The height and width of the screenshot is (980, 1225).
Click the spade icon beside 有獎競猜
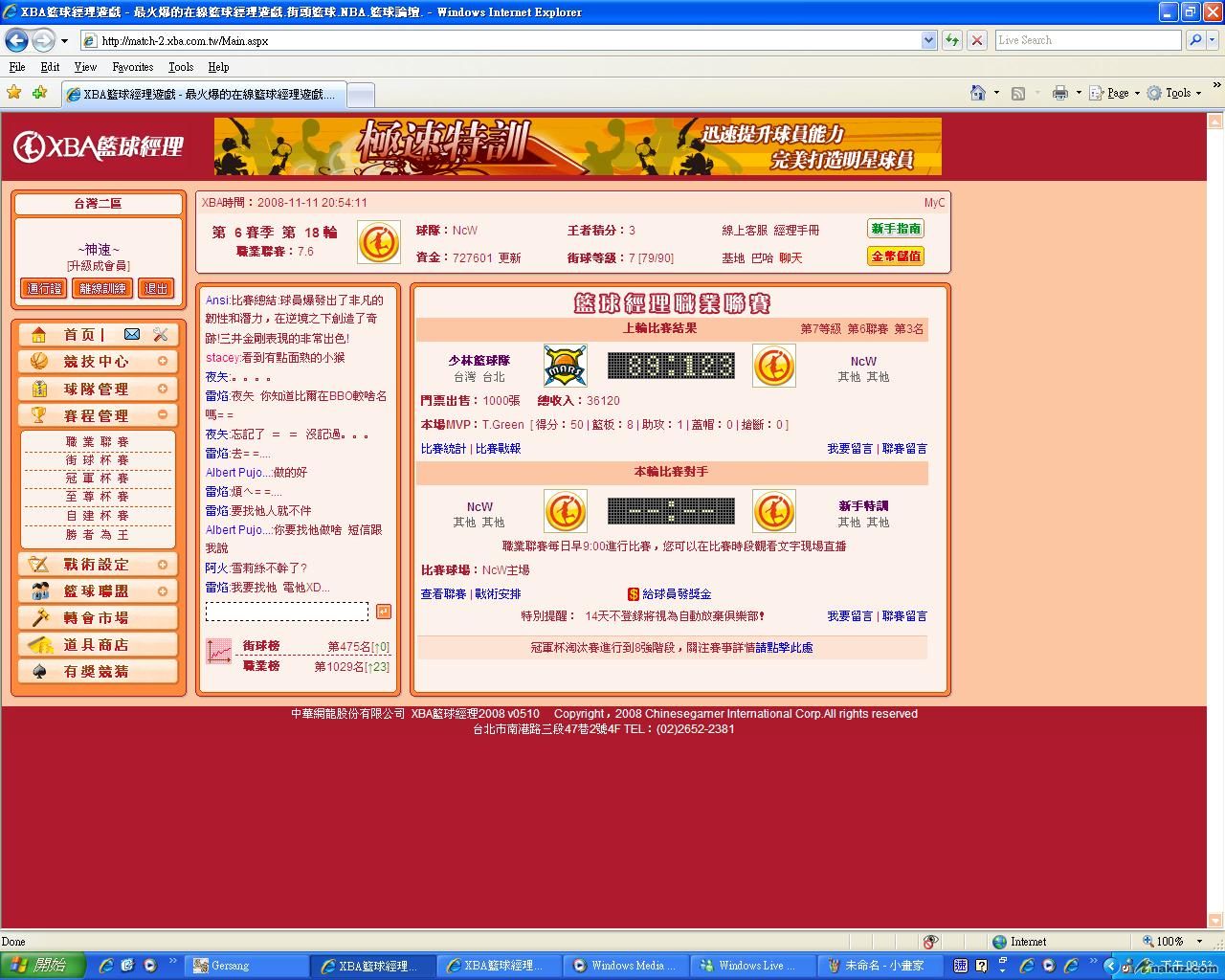click(x=39, y=671)
